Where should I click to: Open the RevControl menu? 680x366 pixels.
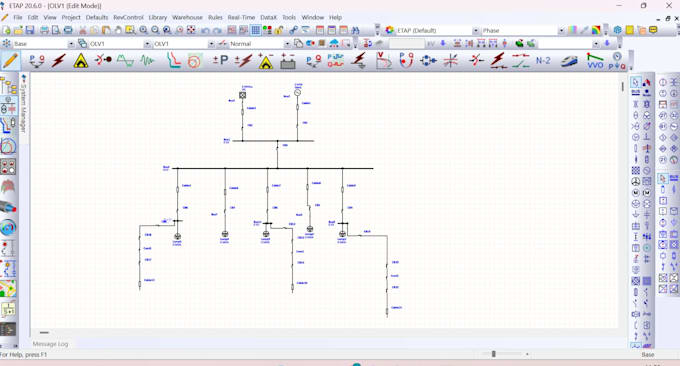point(128,17)
